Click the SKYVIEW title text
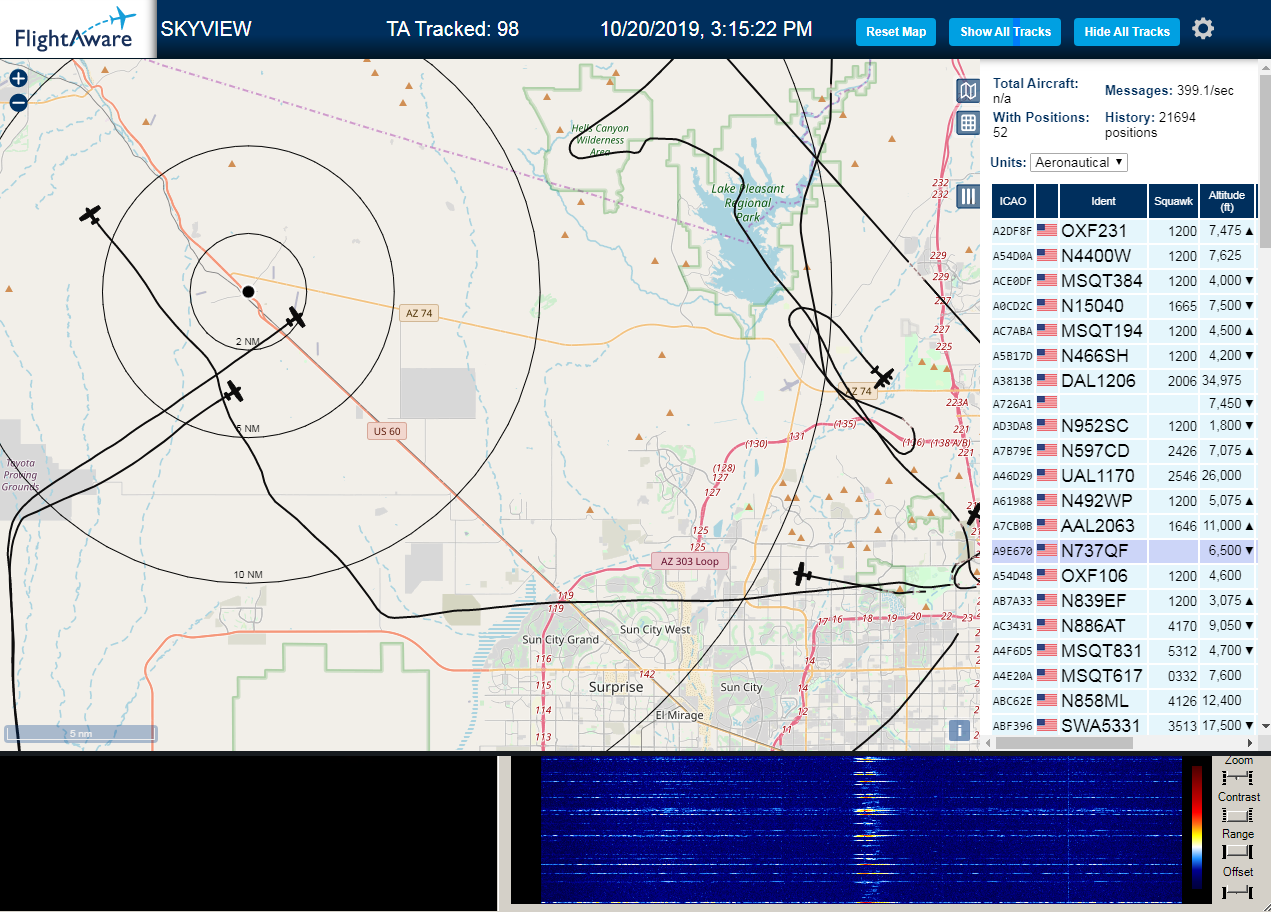The height and width of the screenshot is (913, 1271). 206,29
